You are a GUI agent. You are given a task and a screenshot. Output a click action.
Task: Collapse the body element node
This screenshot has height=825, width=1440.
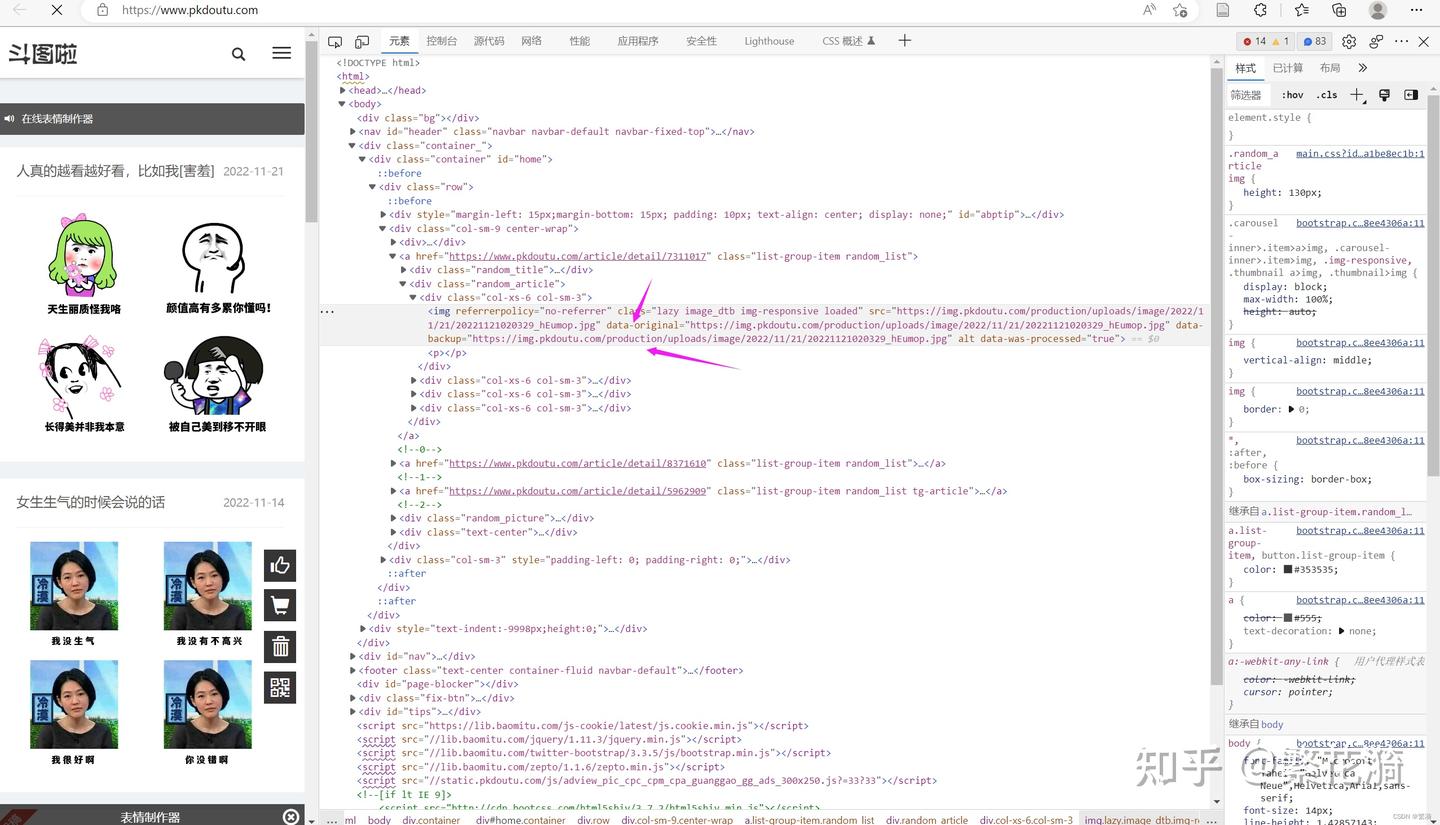(x=342, y=104)
